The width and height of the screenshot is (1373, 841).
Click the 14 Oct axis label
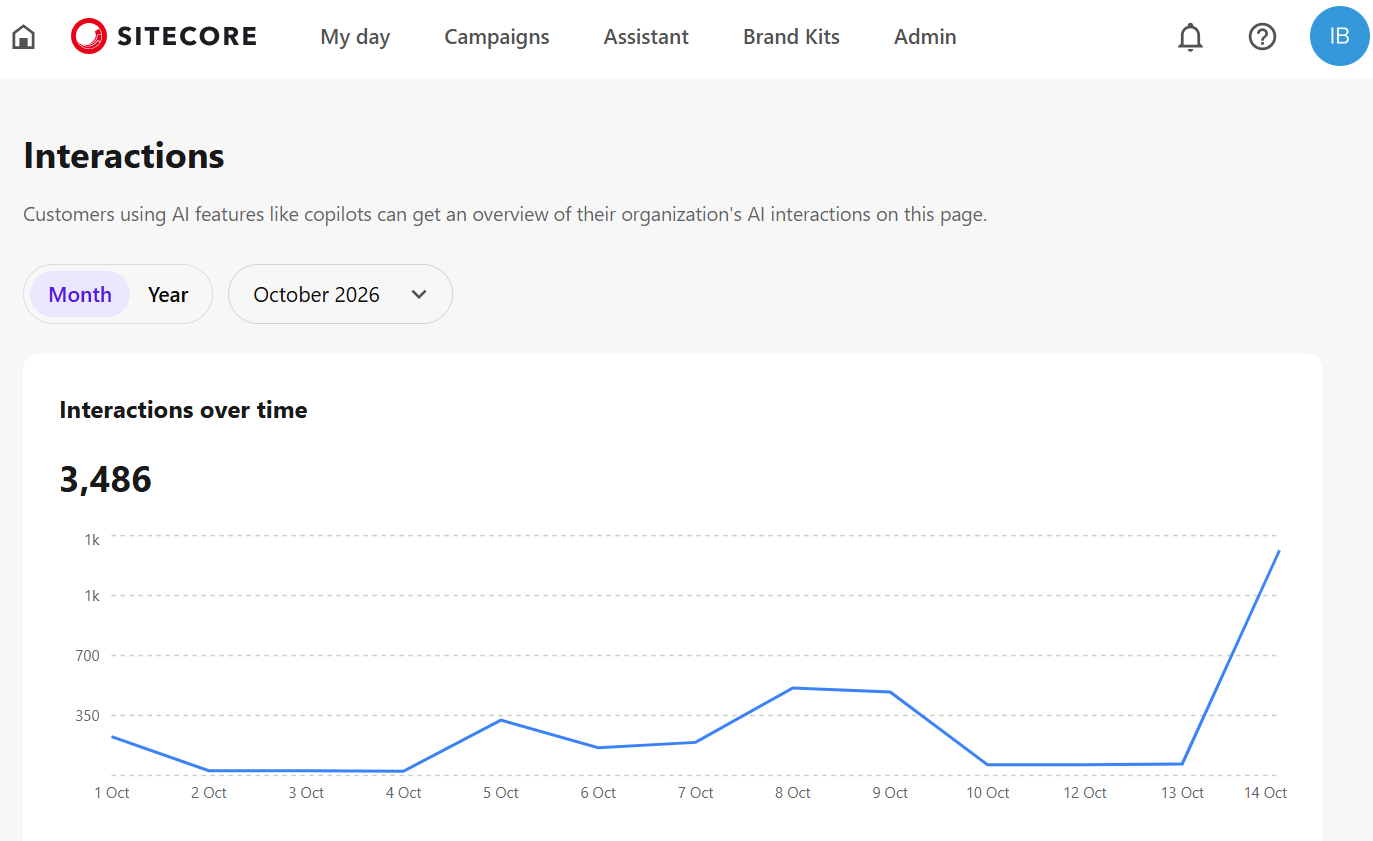tap(1265, 793)
